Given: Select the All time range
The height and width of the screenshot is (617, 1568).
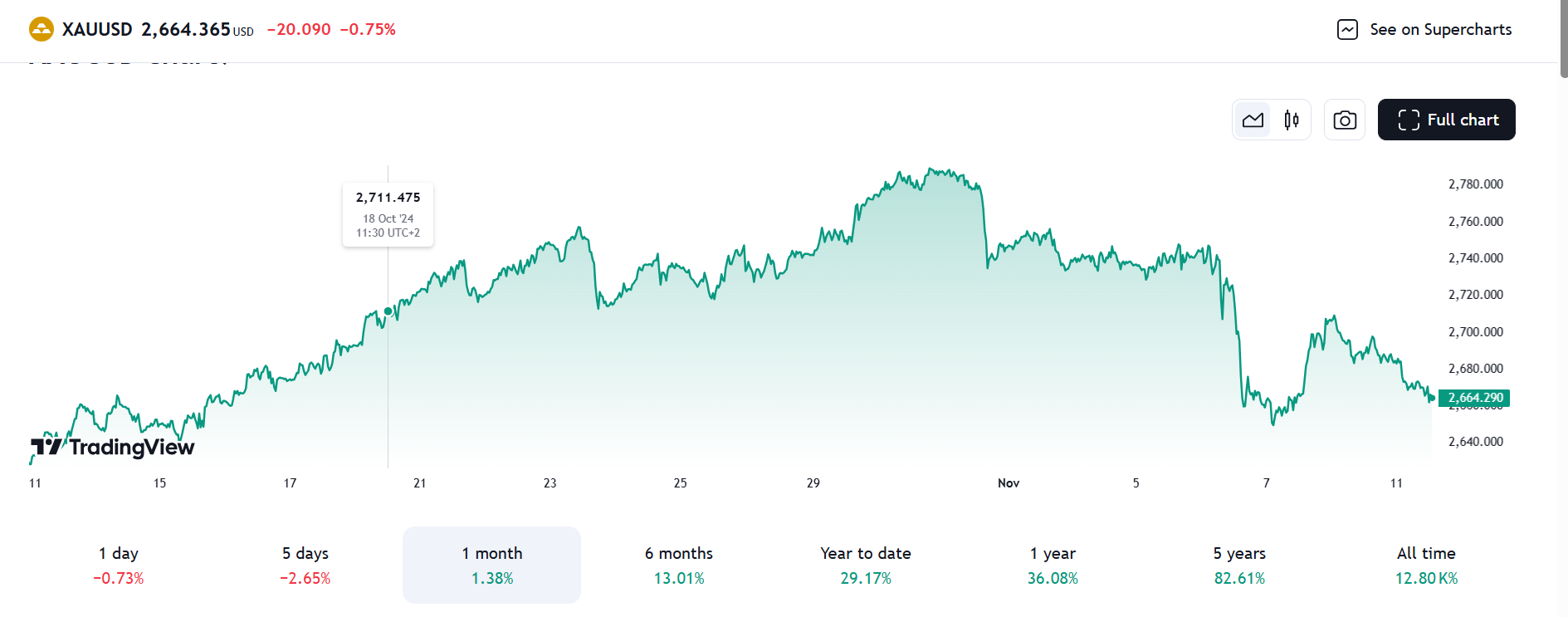Looking at the screenshot, I should point(1426,565).
